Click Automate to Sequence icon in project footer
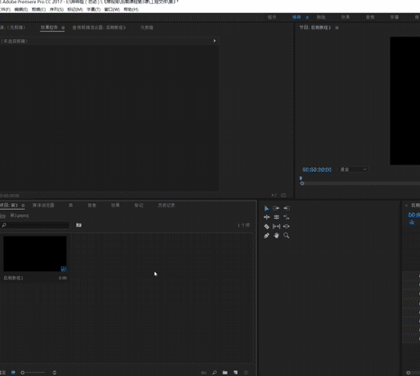 (204, 372)
